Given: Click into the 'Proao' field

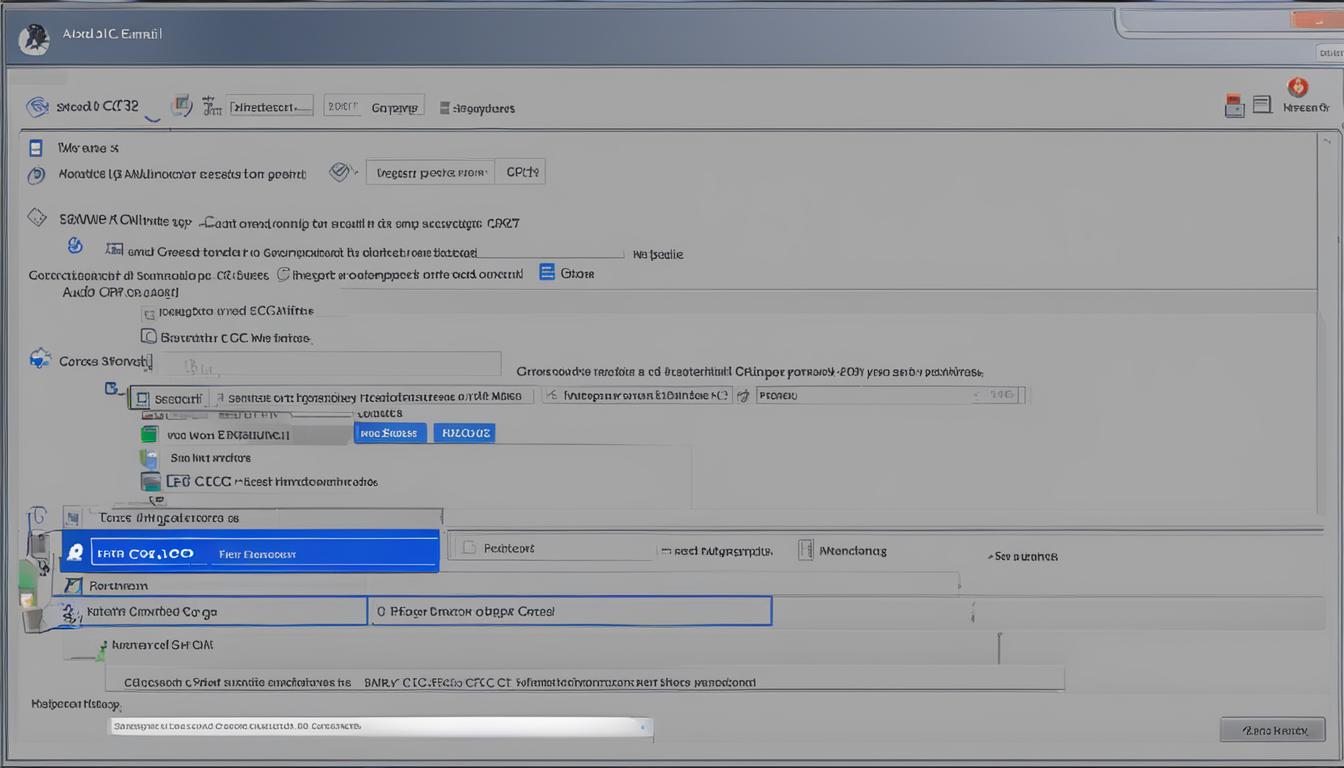Looking at the screenshot, I should tap(889, 395).
